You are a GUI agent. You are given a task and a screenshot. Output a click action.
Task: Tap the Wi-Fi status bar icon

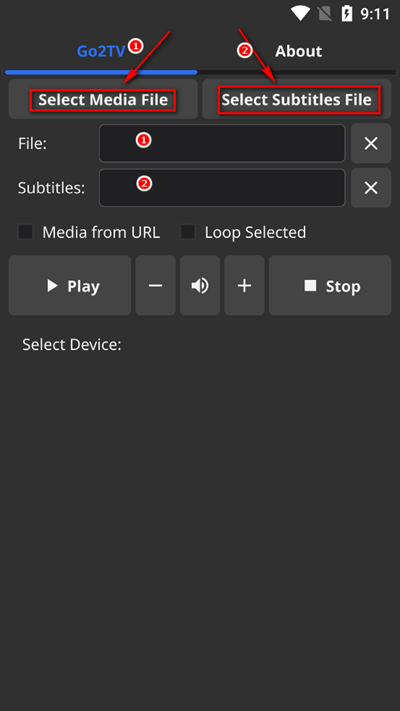(x=300, y=14)
